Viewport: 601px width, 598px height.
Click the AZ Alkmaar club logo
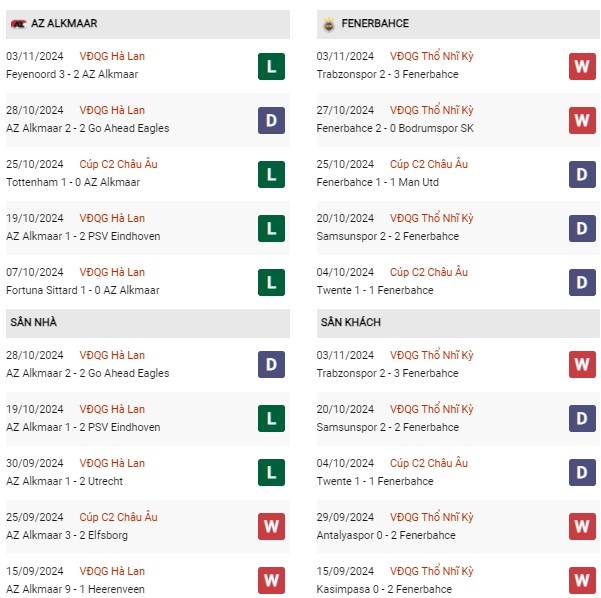coord(18,24)
